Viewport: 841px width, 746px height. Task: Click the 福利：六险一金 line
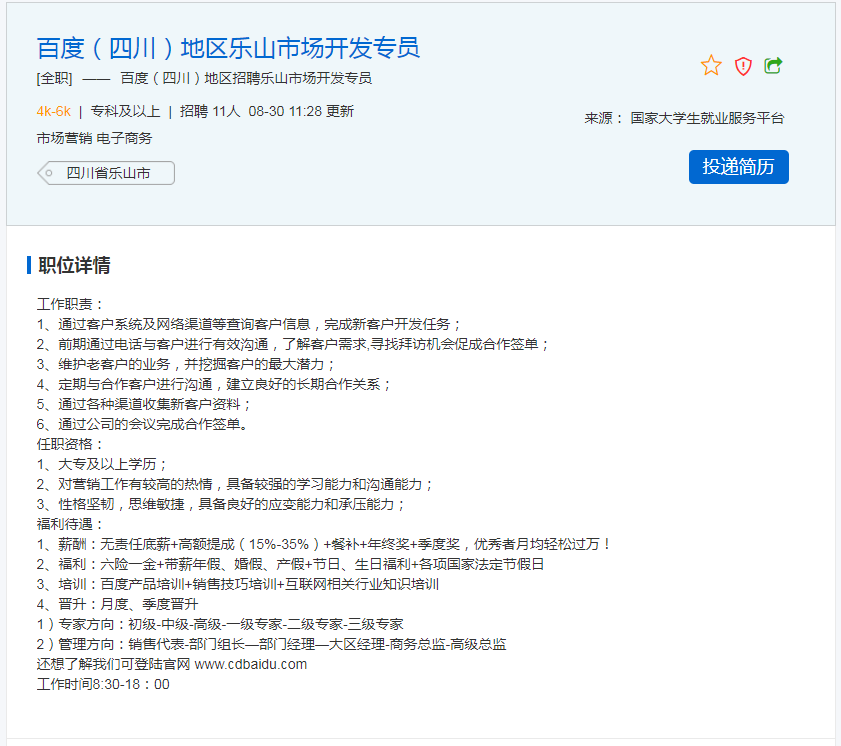coord(290,564)
